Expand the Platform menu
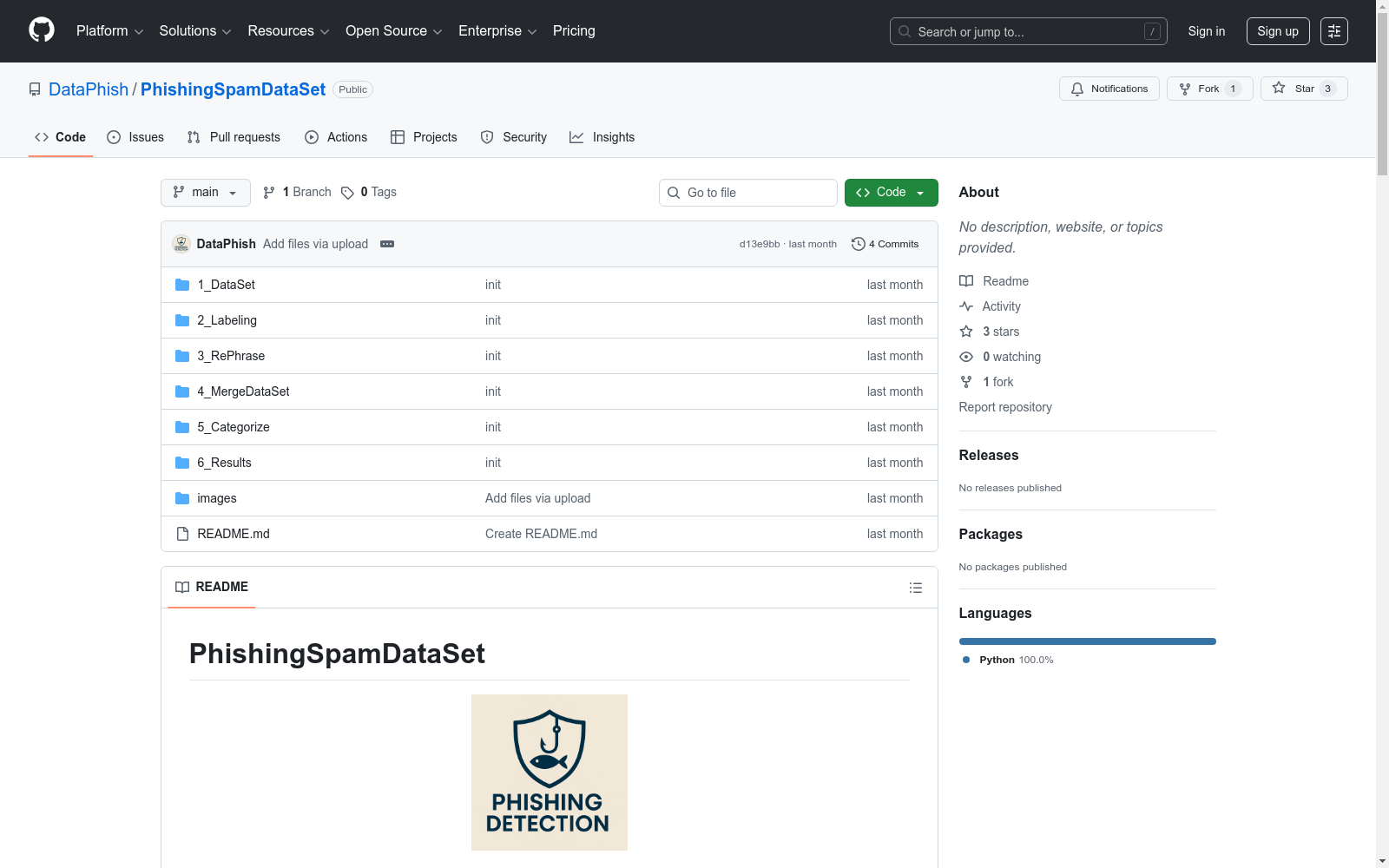 [109, 31]
